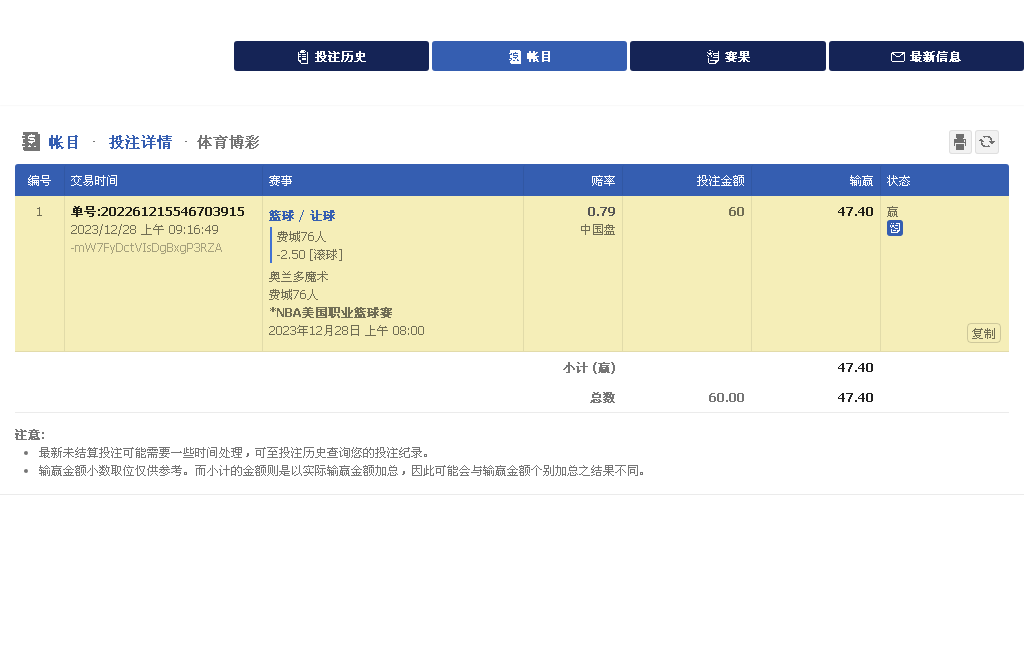Open the 赛果 results tab
The image size is (1024, 670).
(728, 56)
